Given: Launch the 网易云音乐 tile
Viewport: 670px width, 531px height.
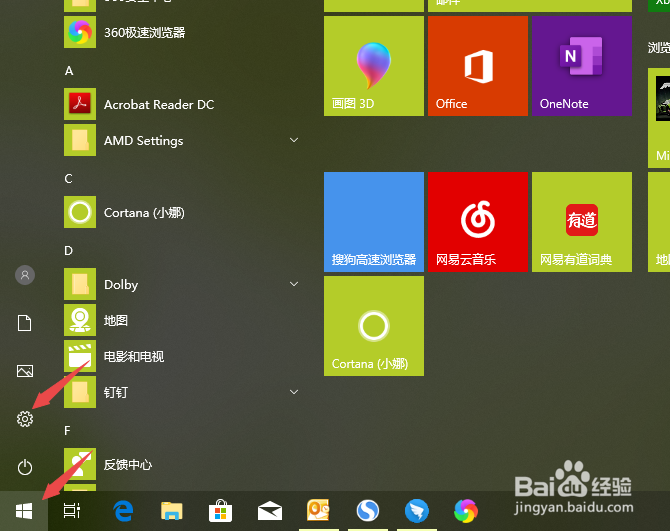Looking at the screenshot, I should (x=478, y=222).
